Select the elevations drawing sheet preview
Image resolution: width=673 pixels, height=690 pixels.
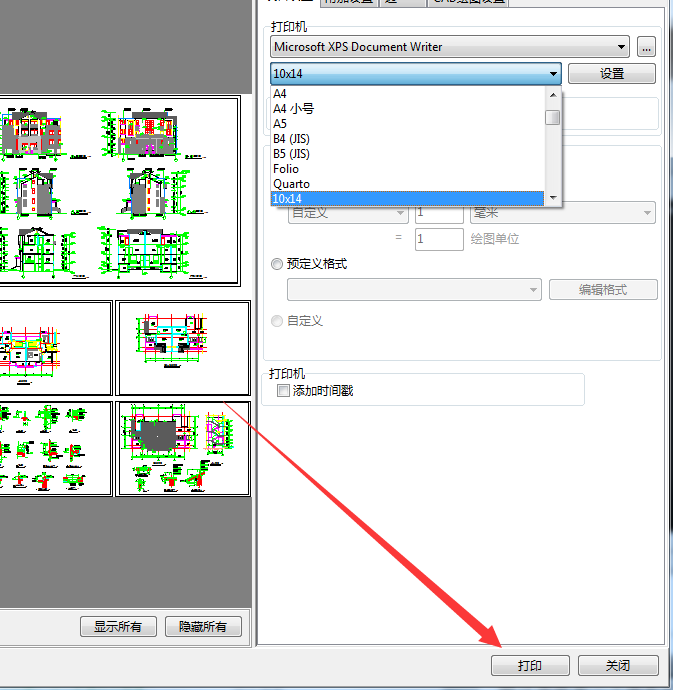pos(119,191)
